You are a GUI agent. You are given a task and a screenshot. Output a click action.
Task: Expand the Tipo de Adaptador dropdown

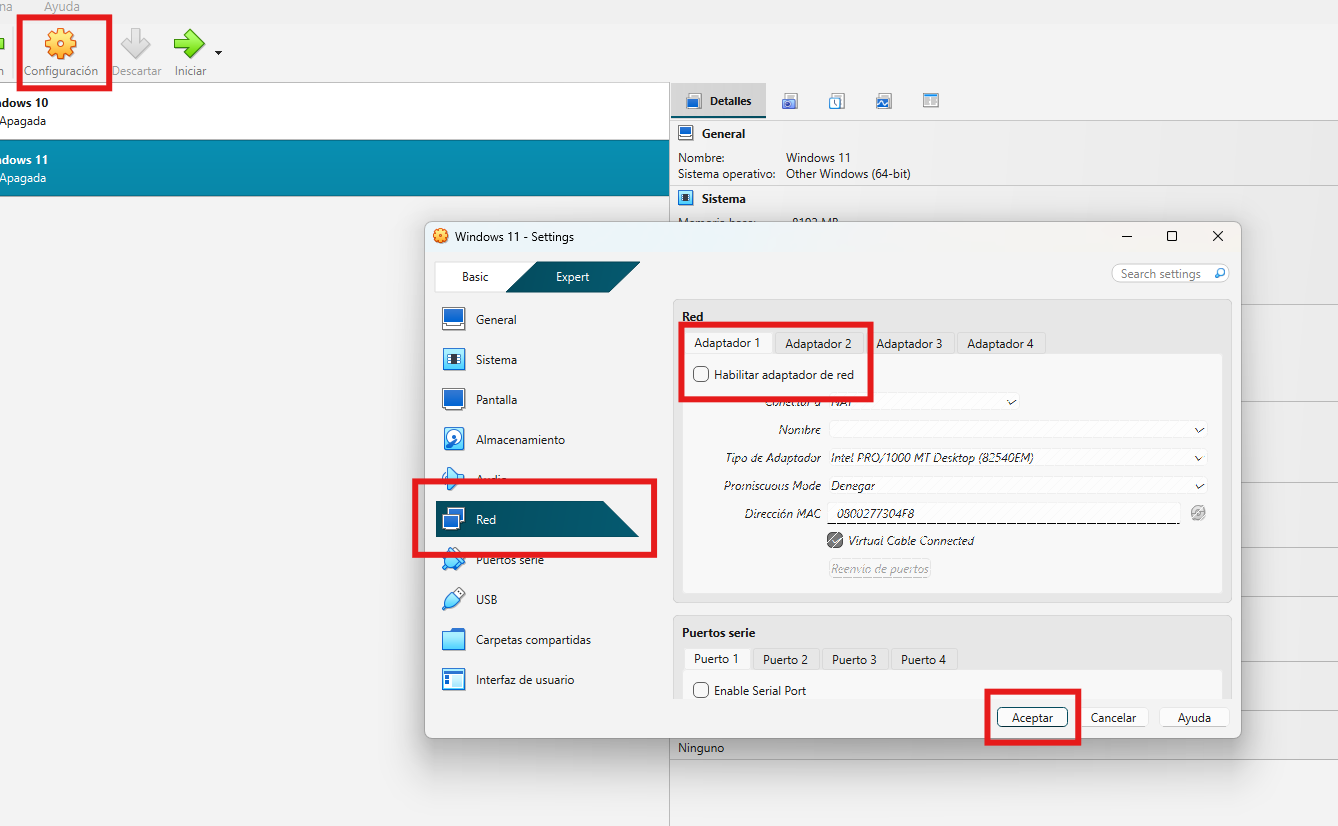click(x=1016, y=458)
